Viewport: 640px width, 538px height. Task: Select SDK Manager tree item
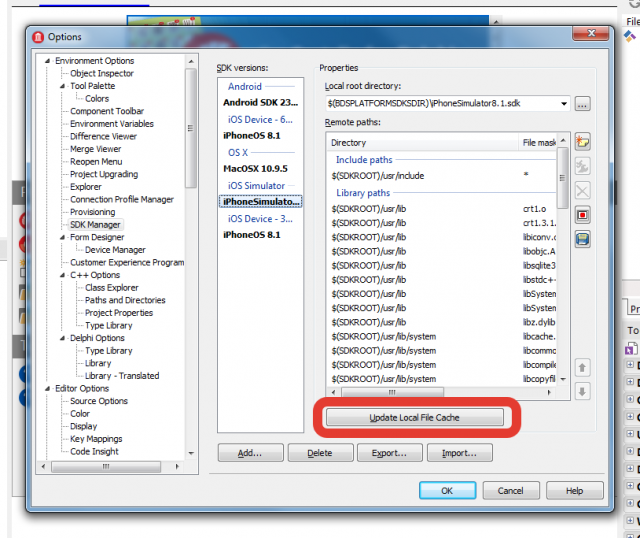(95, 225)
